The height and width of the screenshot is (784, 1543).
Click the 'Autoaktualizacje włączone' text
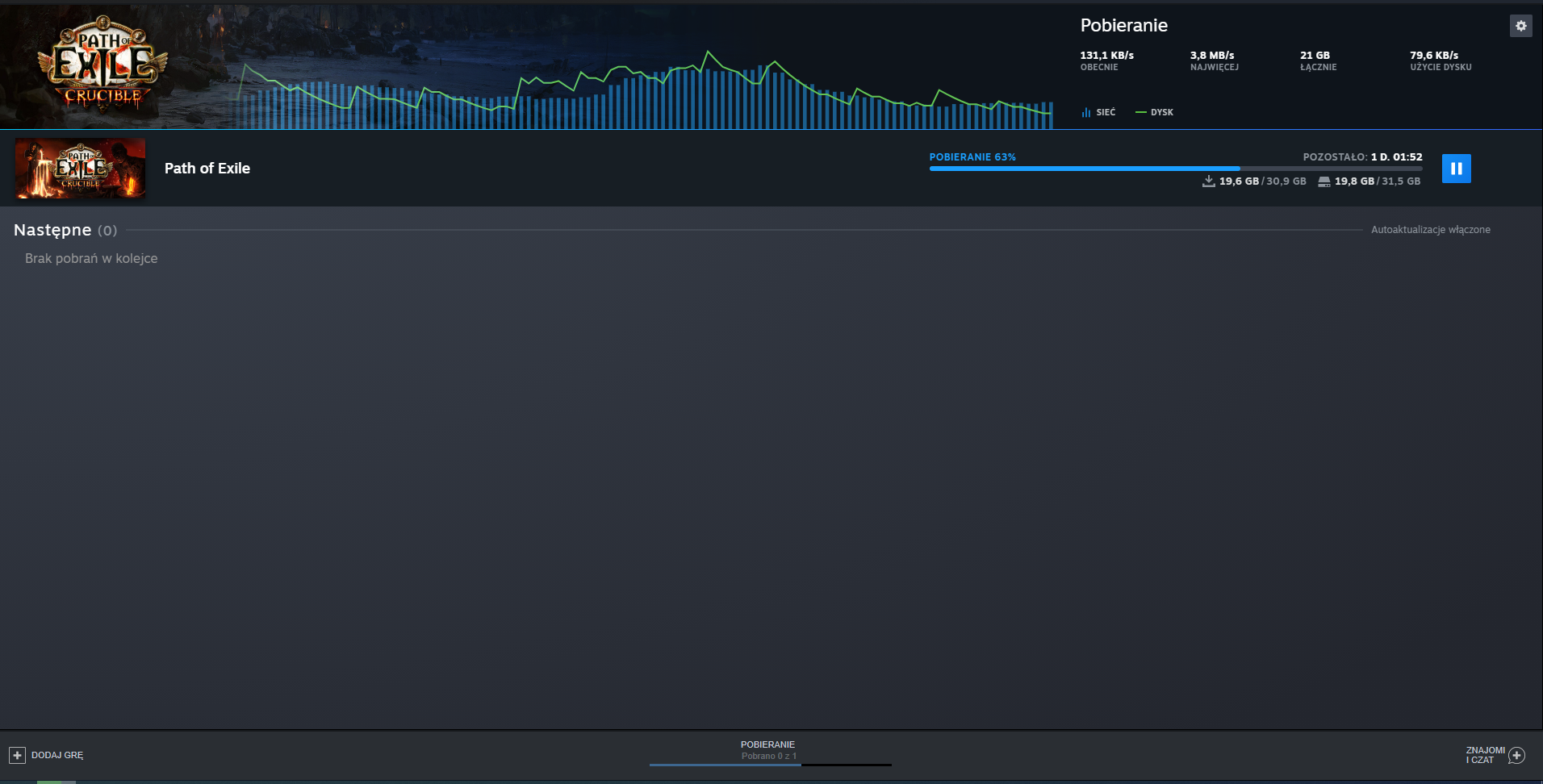coord(1431,230)
